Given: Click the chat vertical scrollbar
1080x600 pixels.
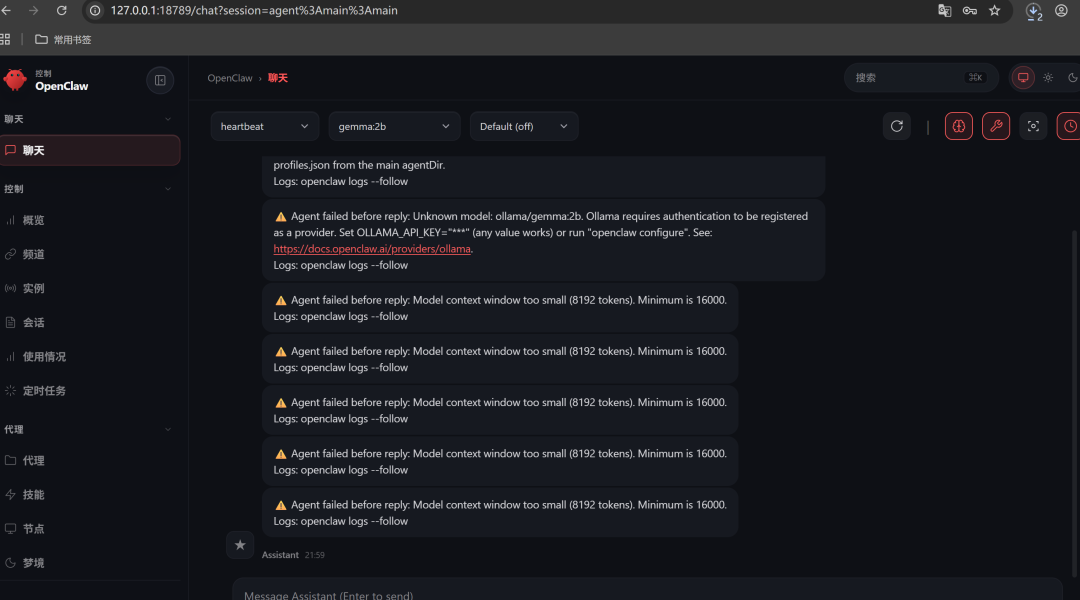Looking at the screenshot, I should [x=1073, y=403].
